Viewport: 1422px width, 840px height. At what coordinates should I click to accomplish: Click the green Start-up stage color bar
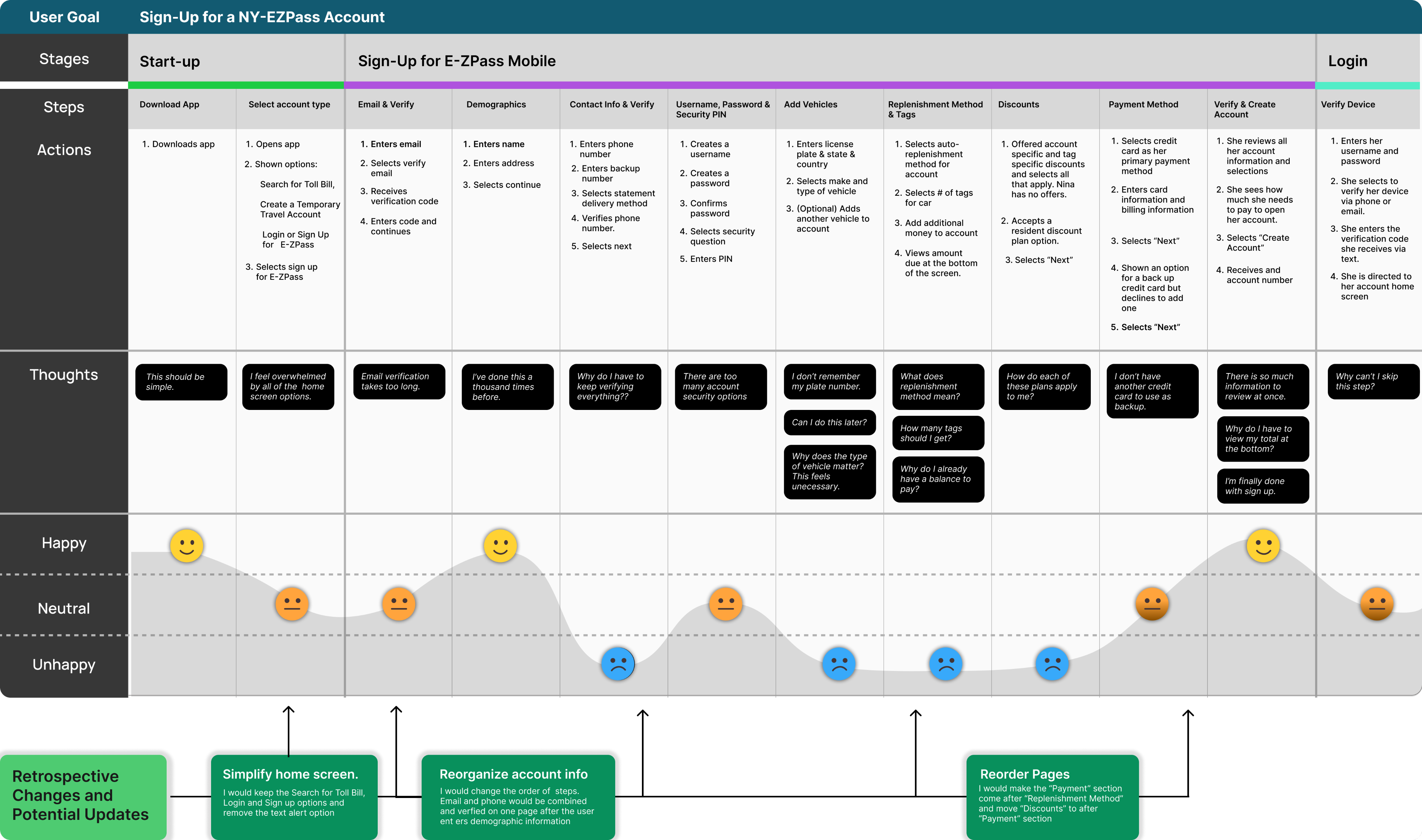point(236,85)
